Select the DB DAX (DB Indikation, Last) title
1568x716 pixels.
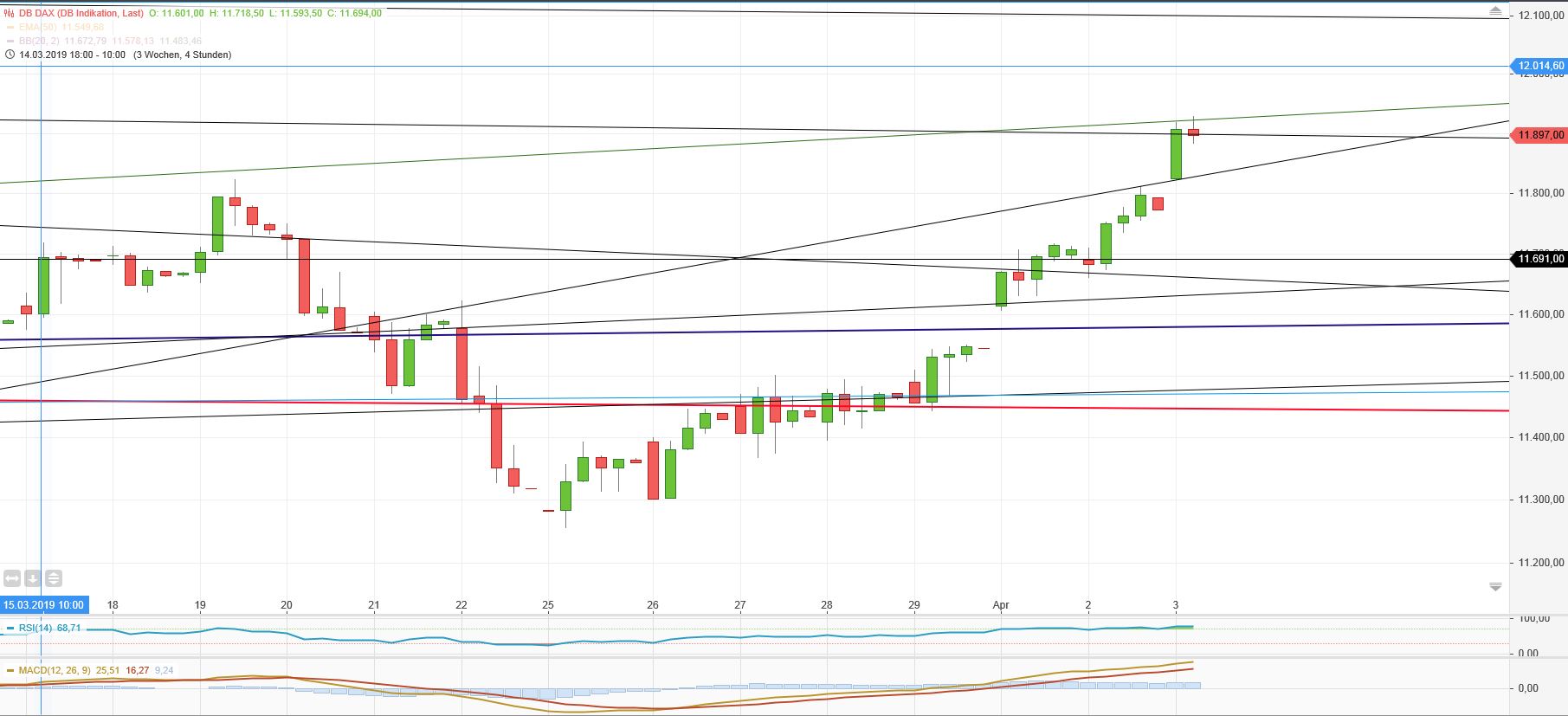(x=81, y=13)
